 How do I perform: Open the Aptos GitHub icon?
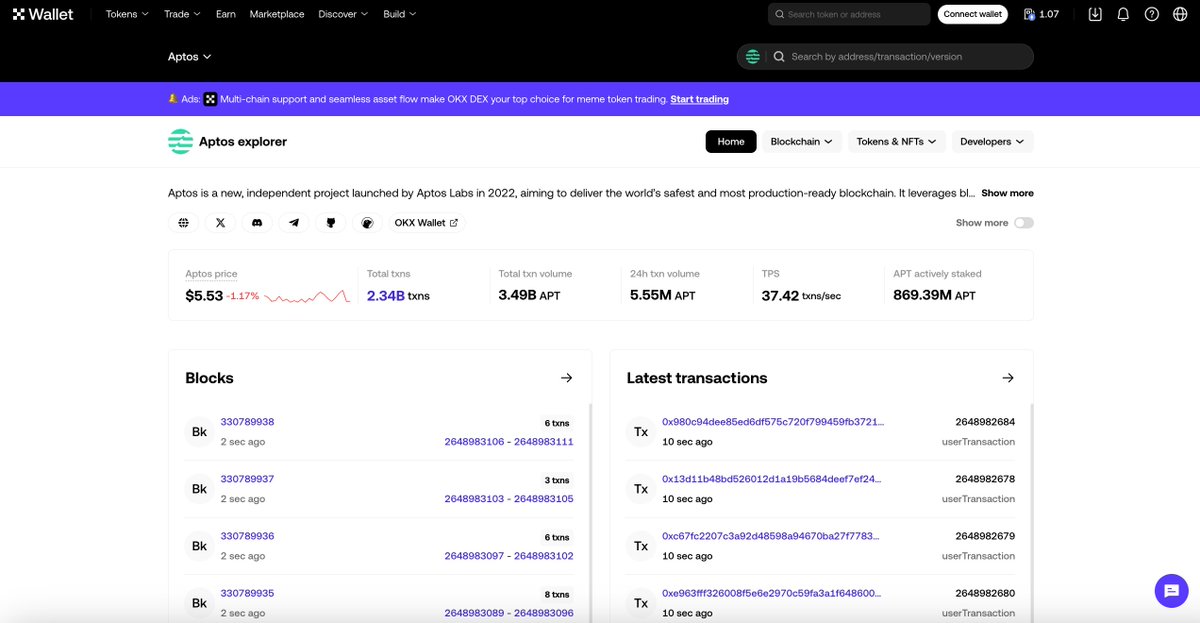(x=330, y=223)
